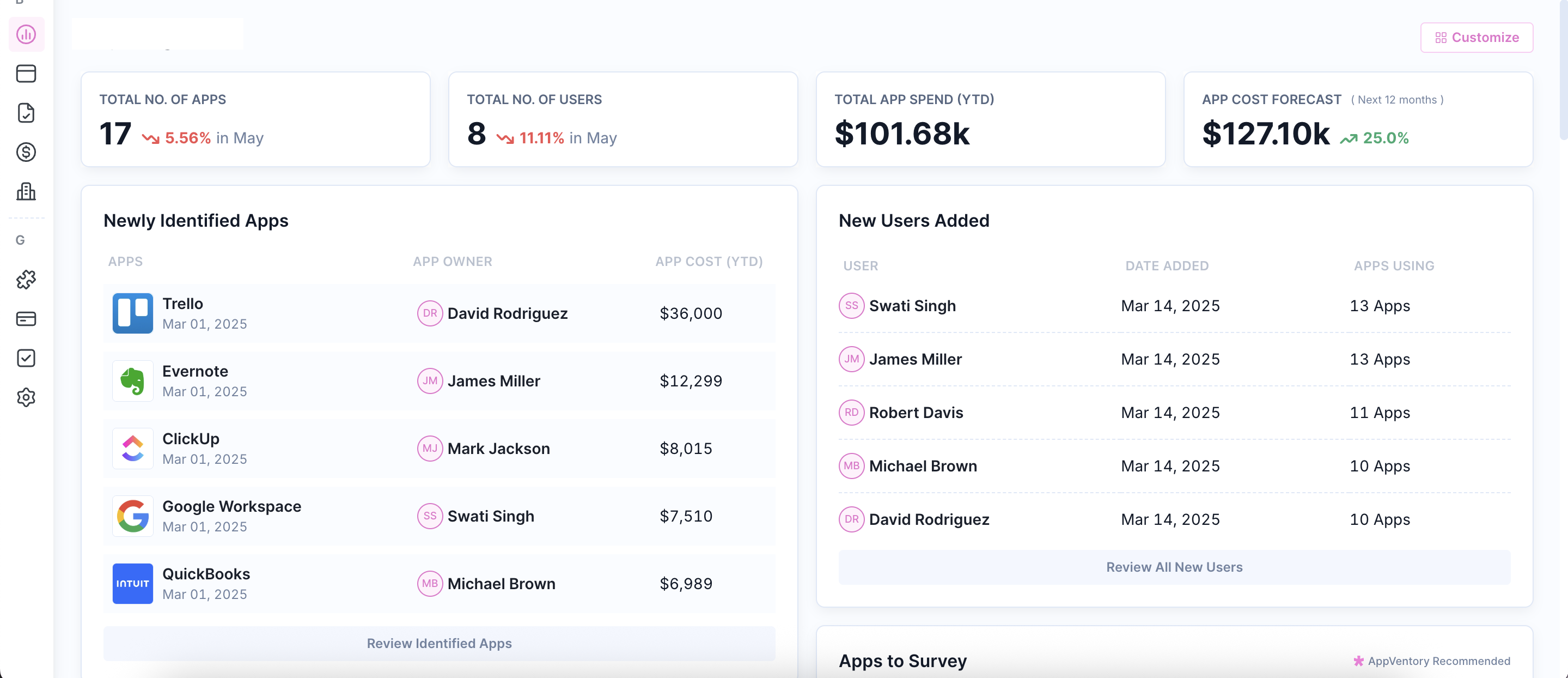1568x678 pixels.
Task: Open the puzzle piece integrations icon
Action: 26,280
